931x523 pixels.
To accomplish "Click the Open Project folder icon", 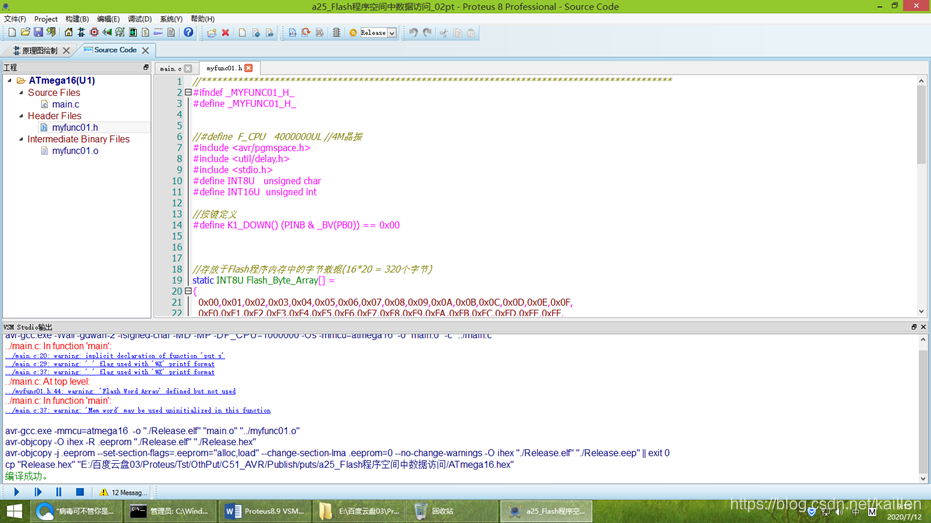I will click(x=25, y=33).
